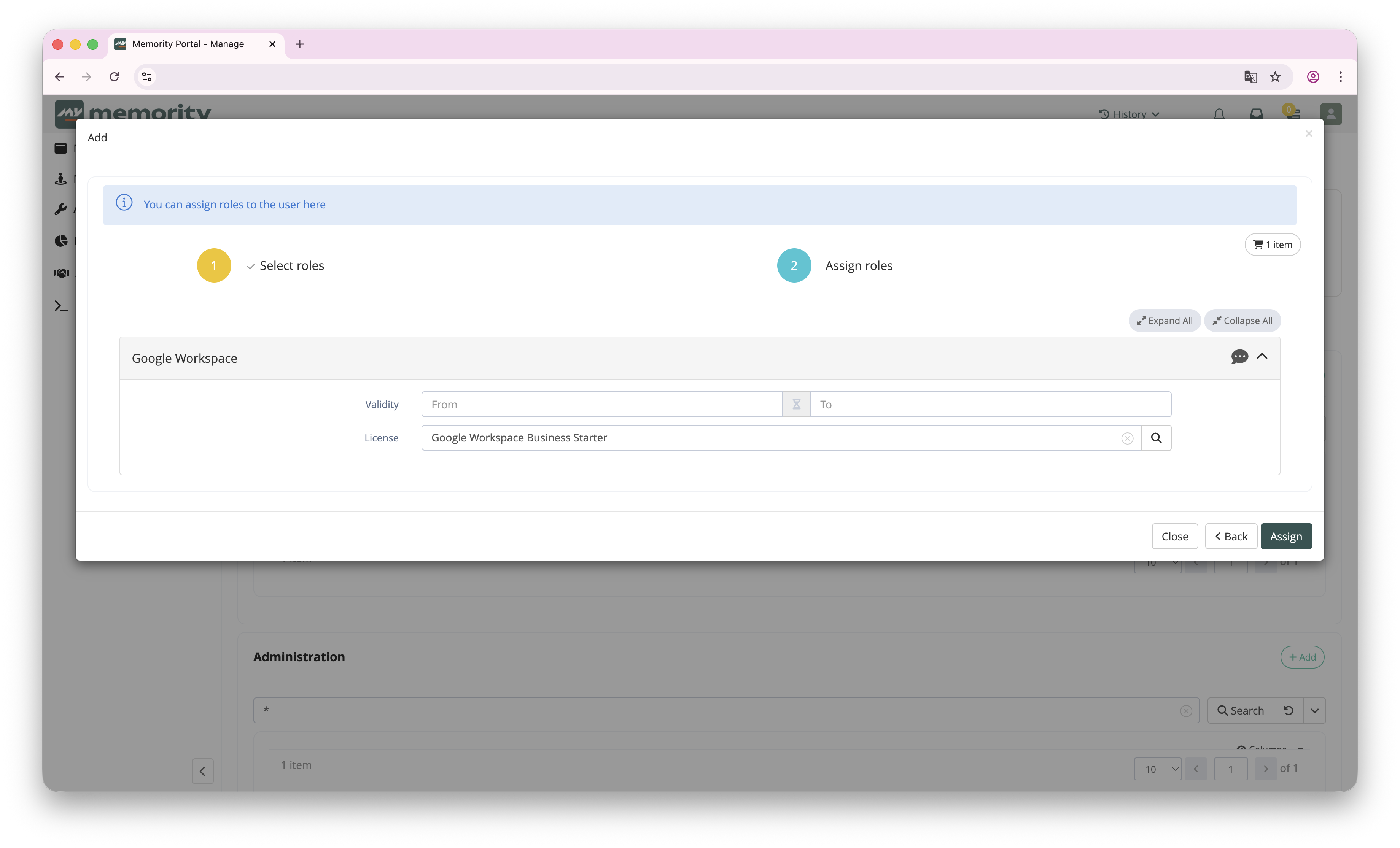Click the validity hourglass icon
The width and height of the screenshot is (1400, 848).
(797, 404)
